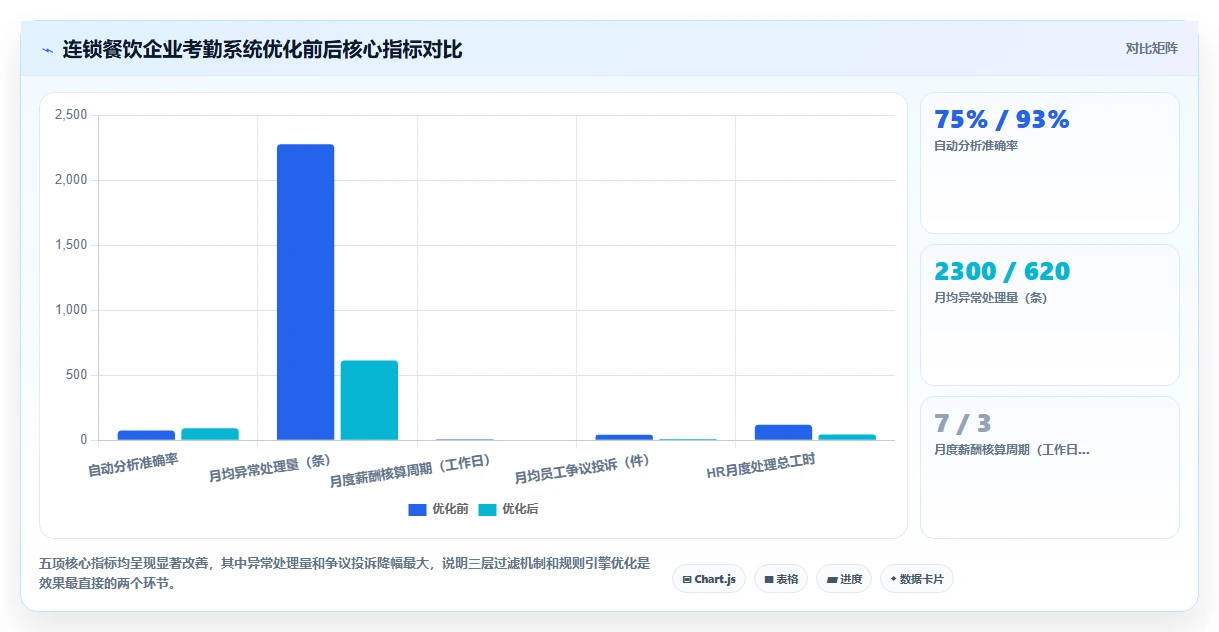This screenshot has height=632, width=1219.
Task: Click the 数据卡片 chip diamond icon
Action: click(x=893, y=578)
